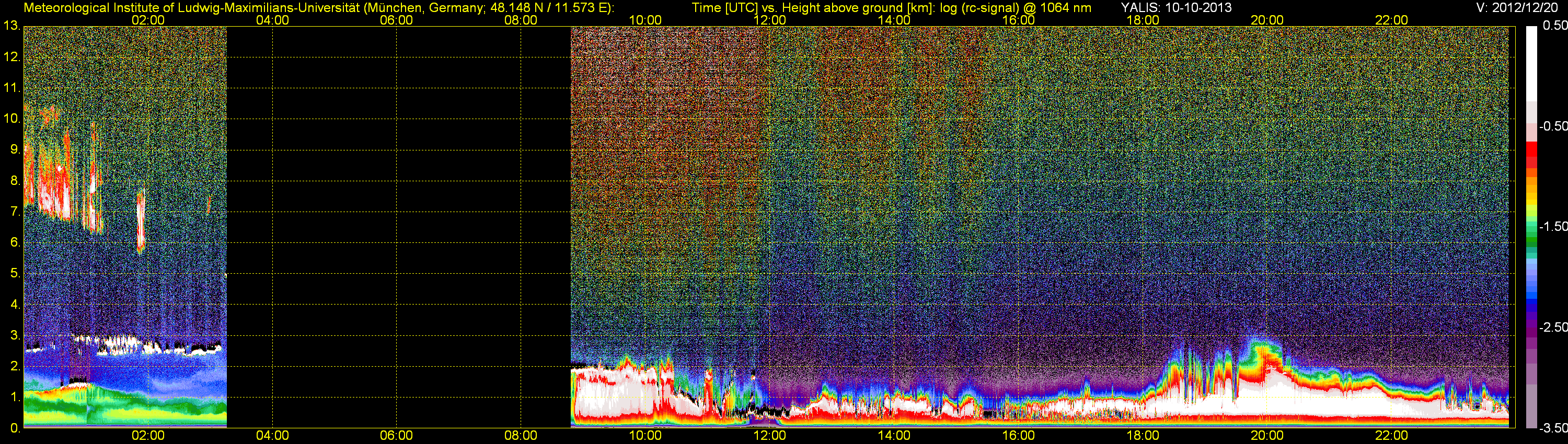Click the 22:00 label on the top time axis
Screen dimensions: 1568x444
pyautogui.click(x=1391, y=20)
